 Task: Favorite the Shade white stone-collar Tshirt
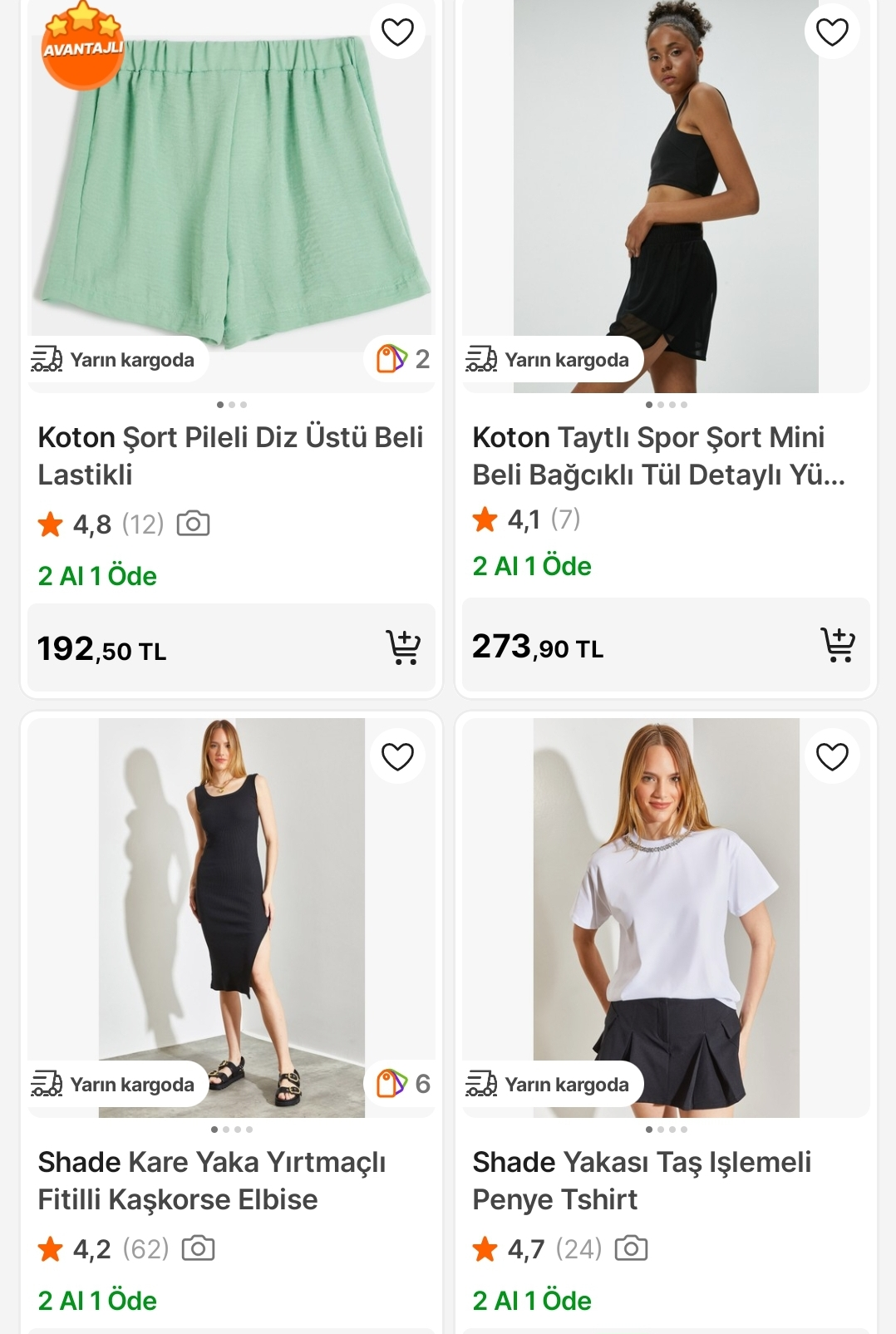(832, 756)
